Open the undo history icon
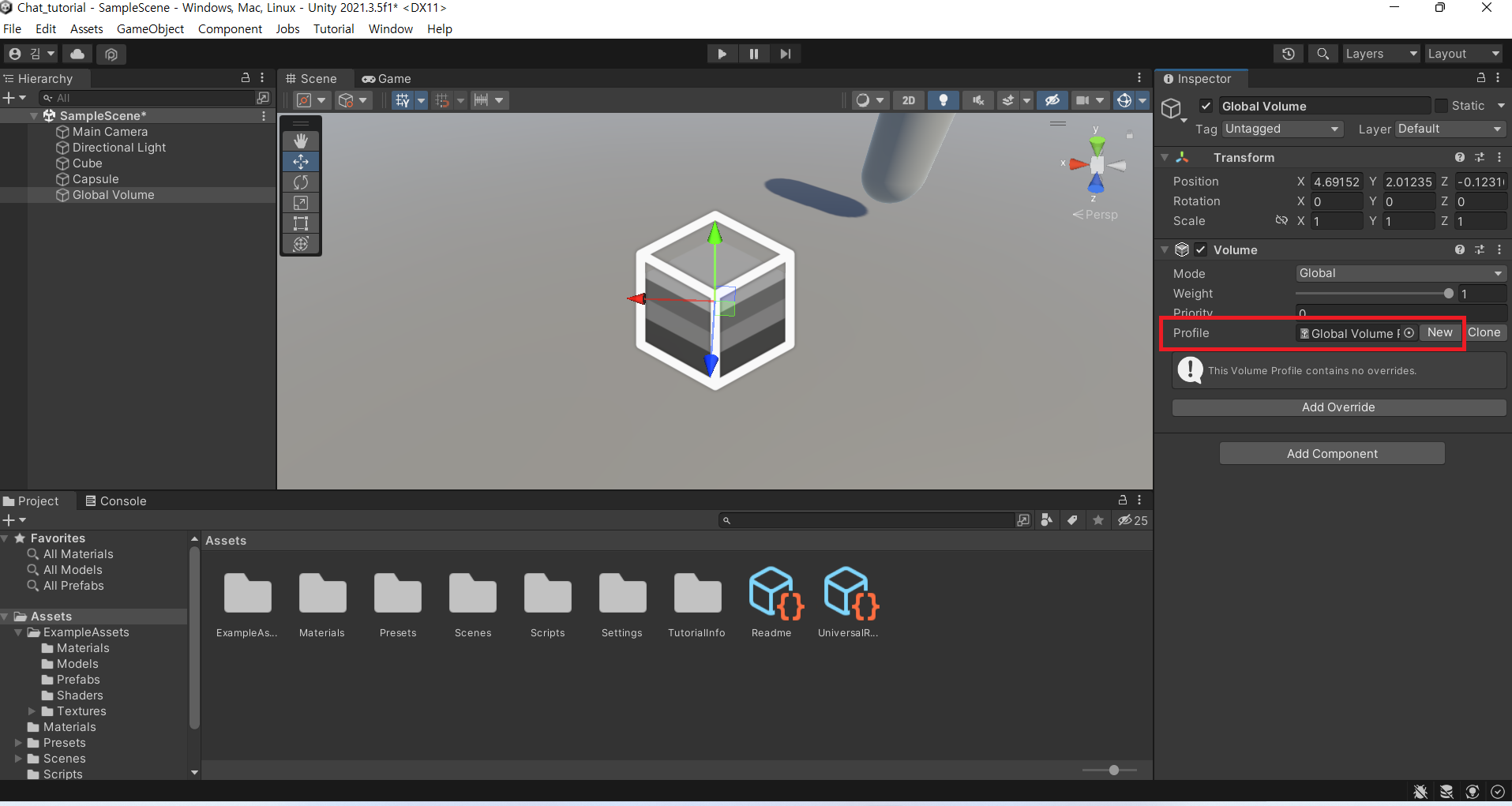This screenshot has height=806, width=1512. coord(1289,54)
